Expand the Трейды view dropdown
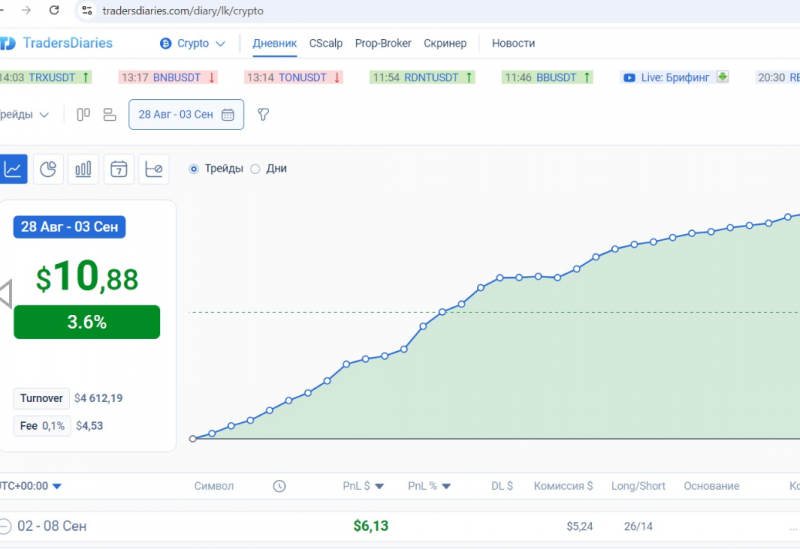This screenshot has height=549, width=800. click(24, 115)
